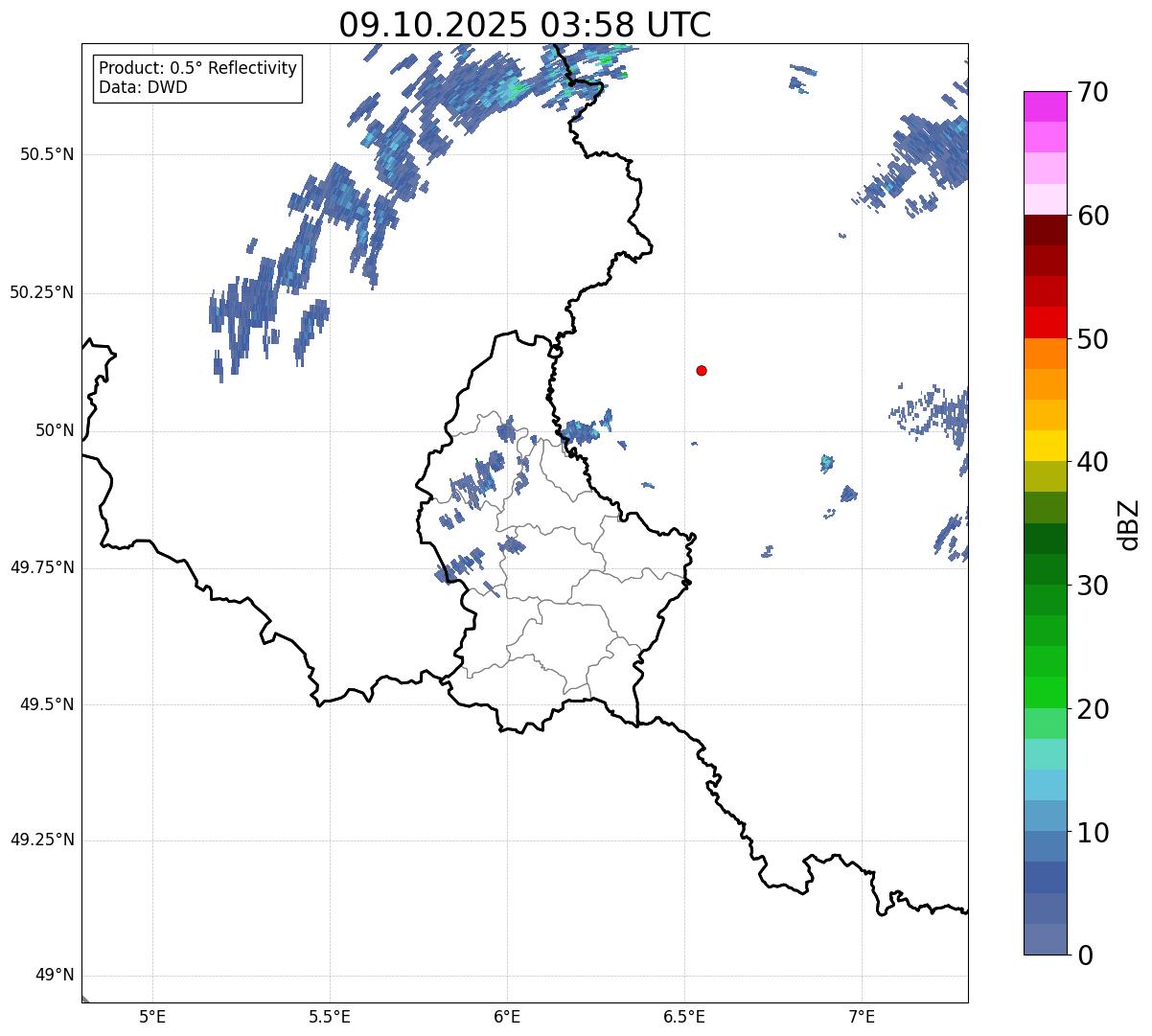Screen dimensions: 1152x1036
Task: Click the dBZ colorbar axis label
Action: 1129,523
